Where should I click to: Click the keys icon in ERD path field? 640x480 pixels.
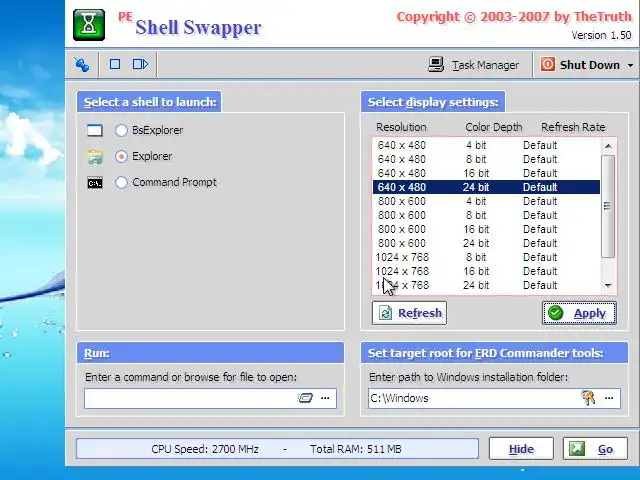pos(588,398)
